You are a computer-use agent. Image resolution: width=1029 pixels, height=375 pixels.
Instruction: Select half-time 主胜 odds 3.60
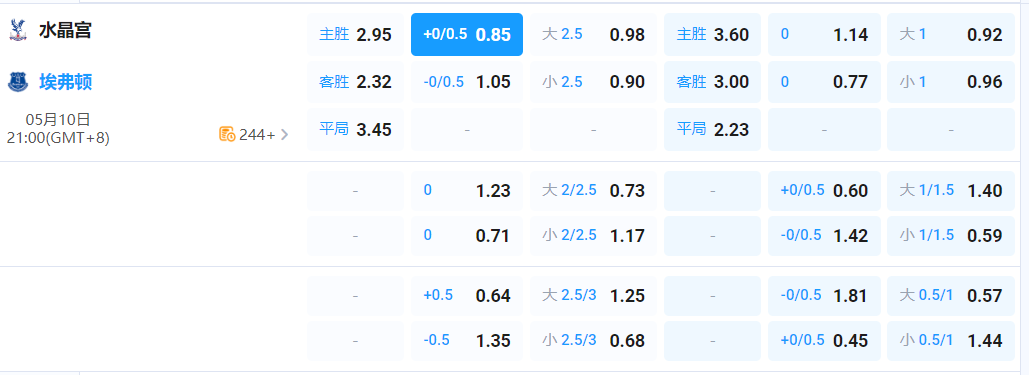(713, 35)
